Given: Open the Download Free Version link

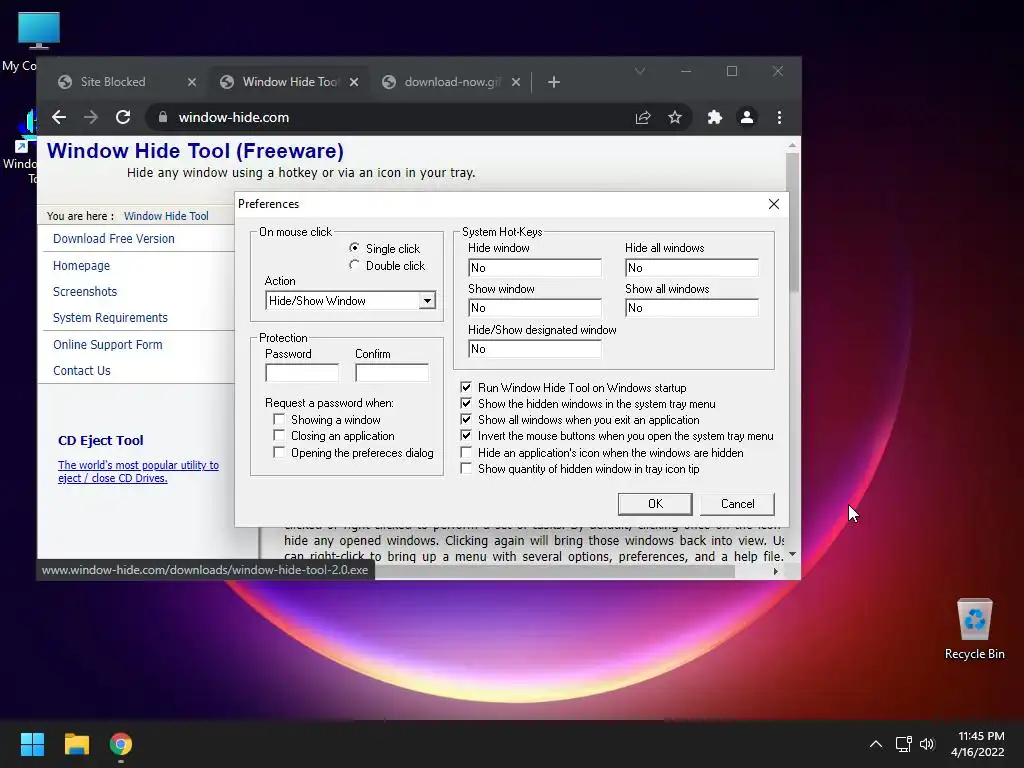Looking at the screenshot, I should click(x=114, y=239).
